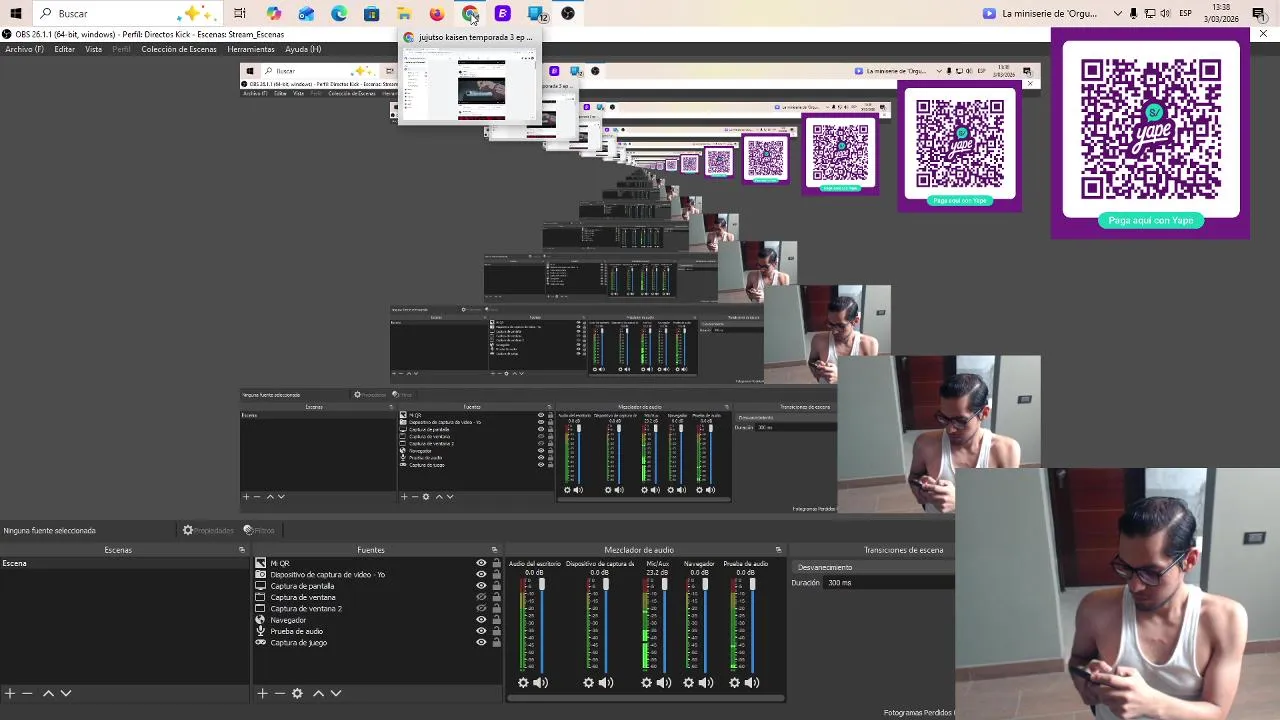The image size is (1280, 720).
Task: Open the notification center icon
Action: (x=1259, y=14)
